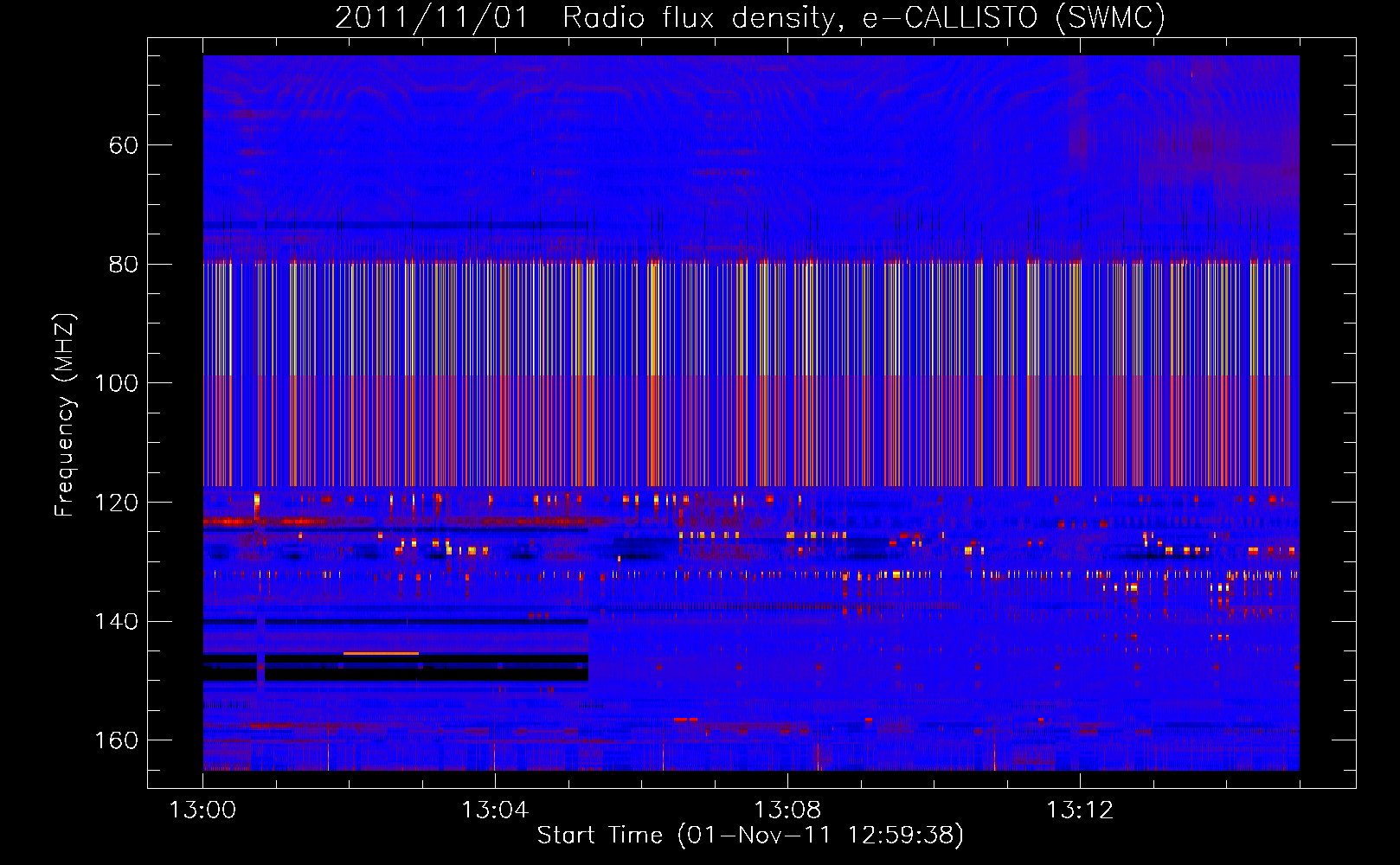The width and height of the screenshot is (1400, 865).
Task: Click the 13:12 time tick label
Action: [1080, 811]
